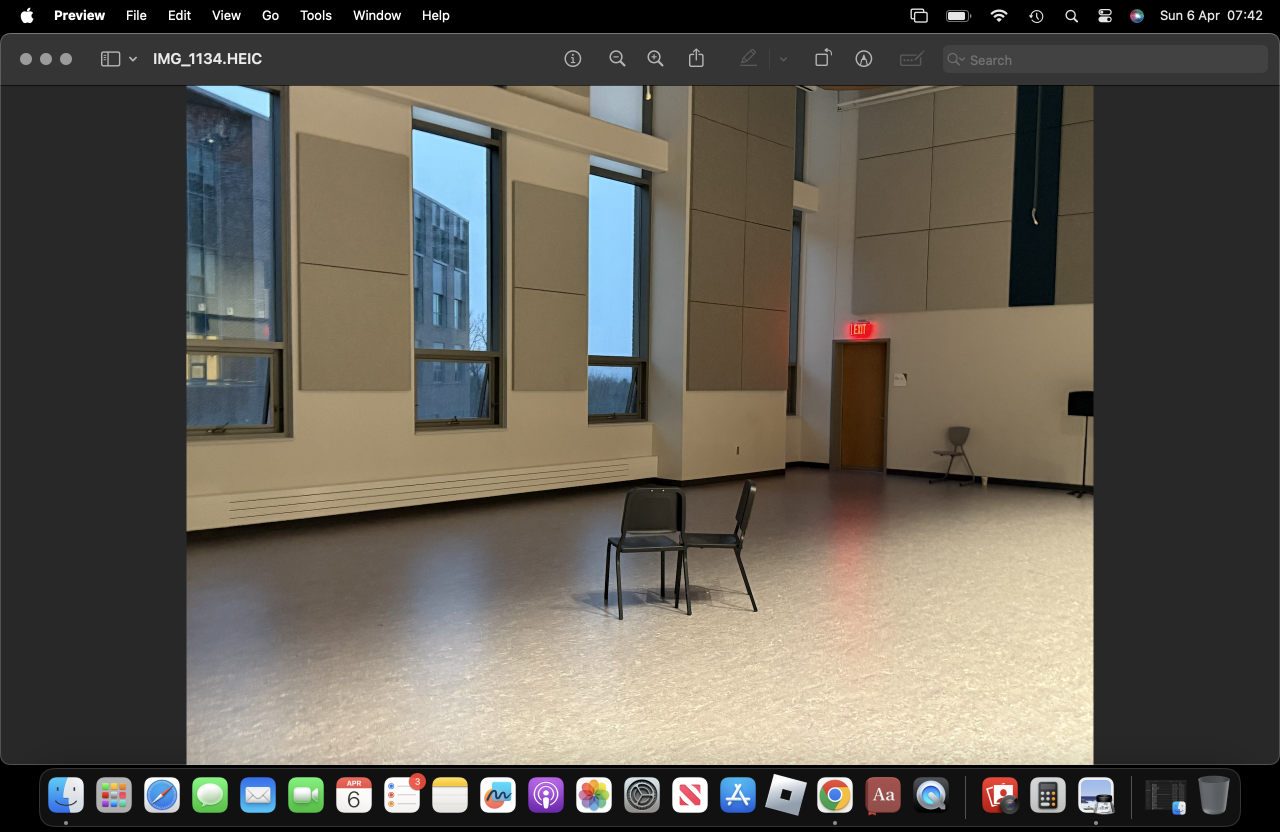Show the Markup toolbar
The width and height of the screenshot is (1280, 832).
tap(864, 59)
